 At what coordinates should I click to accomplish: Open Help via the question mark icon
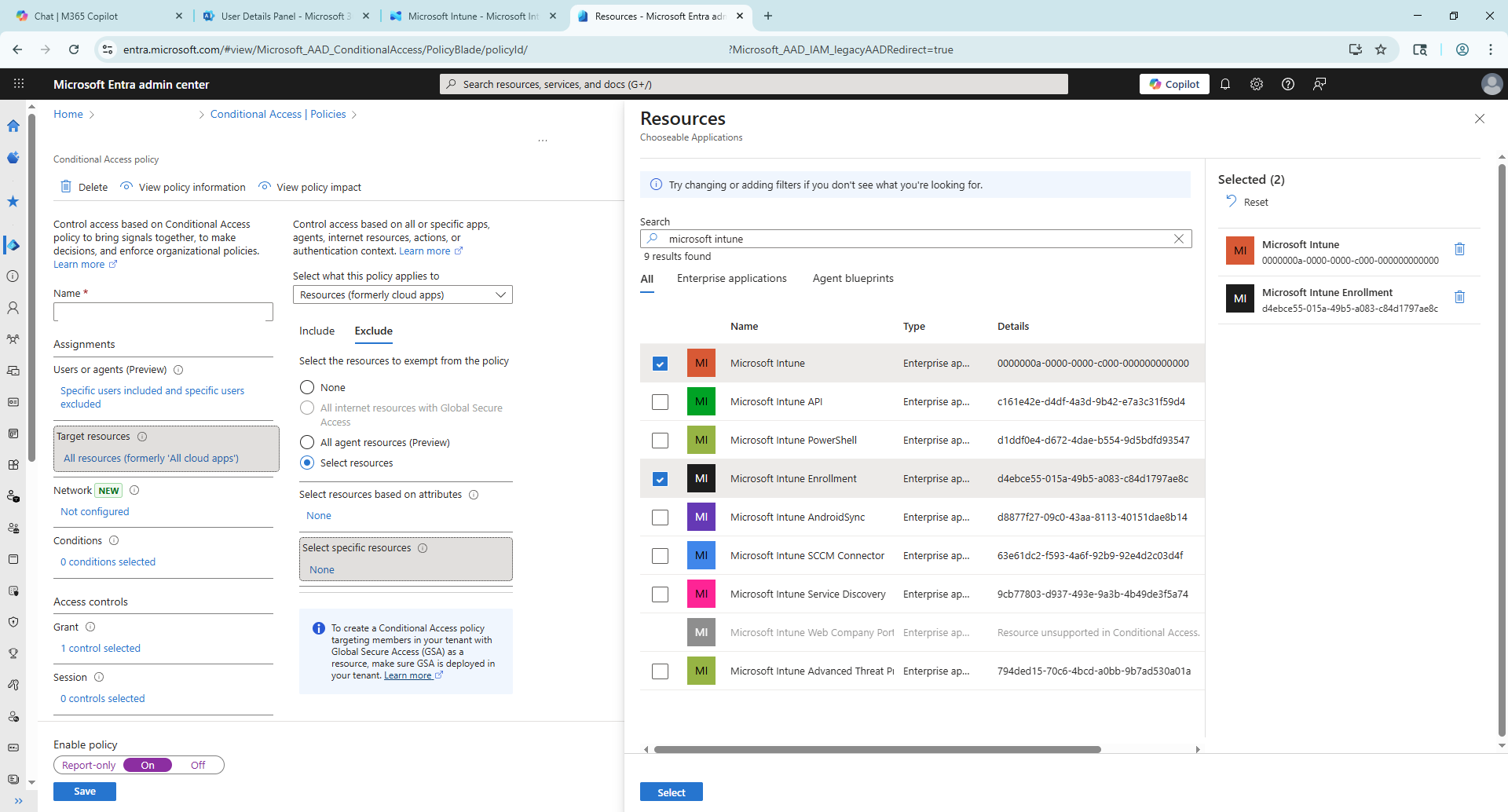tap(1287, 84)
